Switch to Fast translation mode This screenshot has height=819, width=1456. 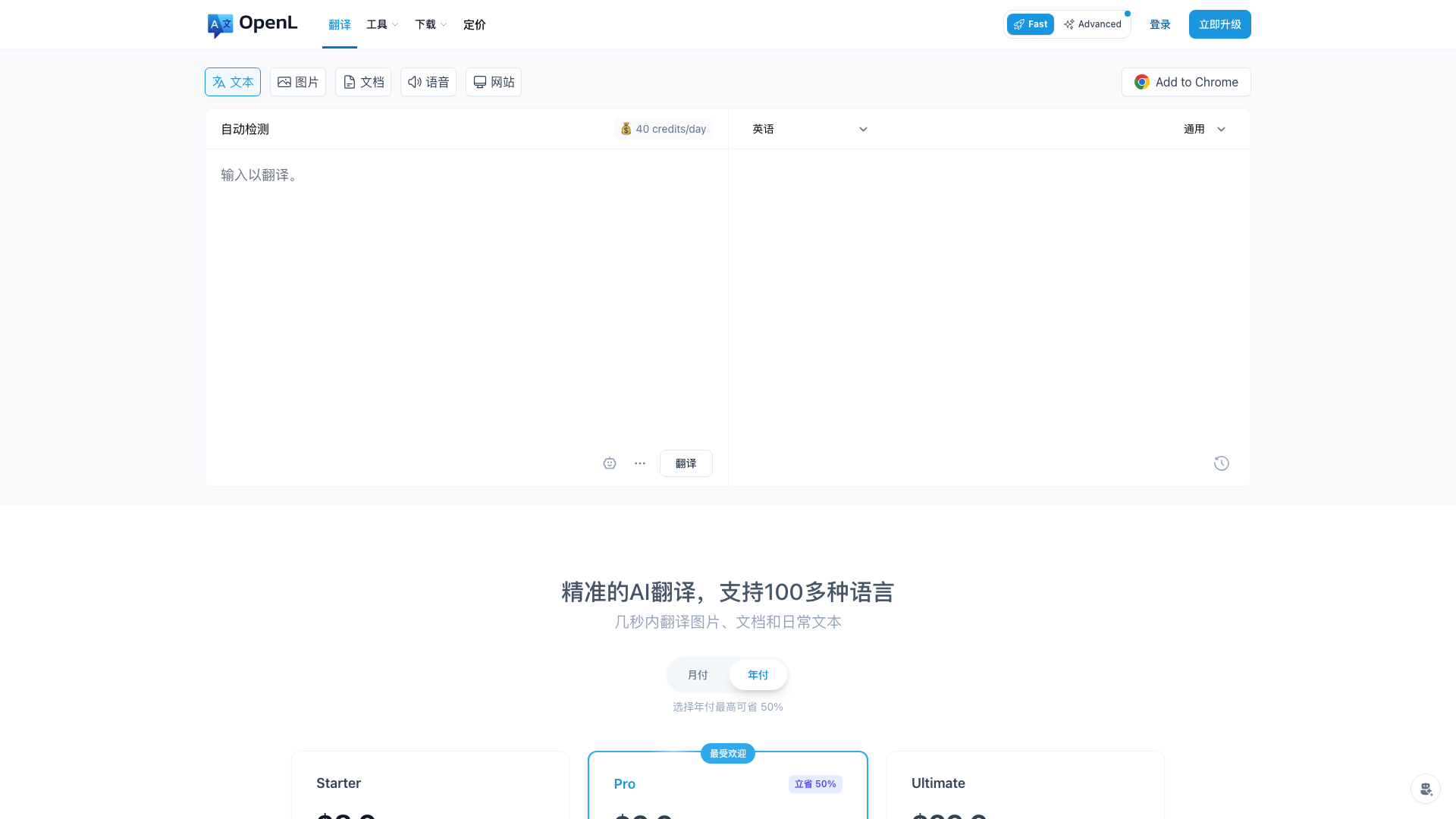(1031, 24)
